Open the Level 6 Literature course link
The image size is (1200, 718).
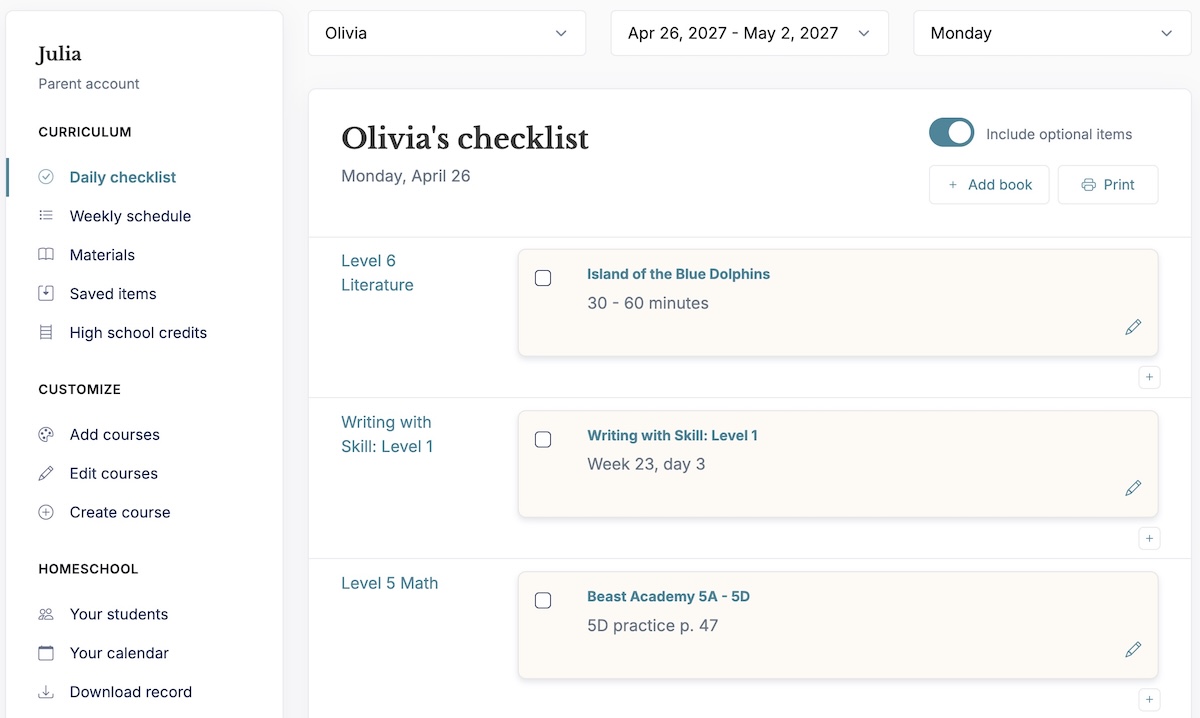pos(377,273)
